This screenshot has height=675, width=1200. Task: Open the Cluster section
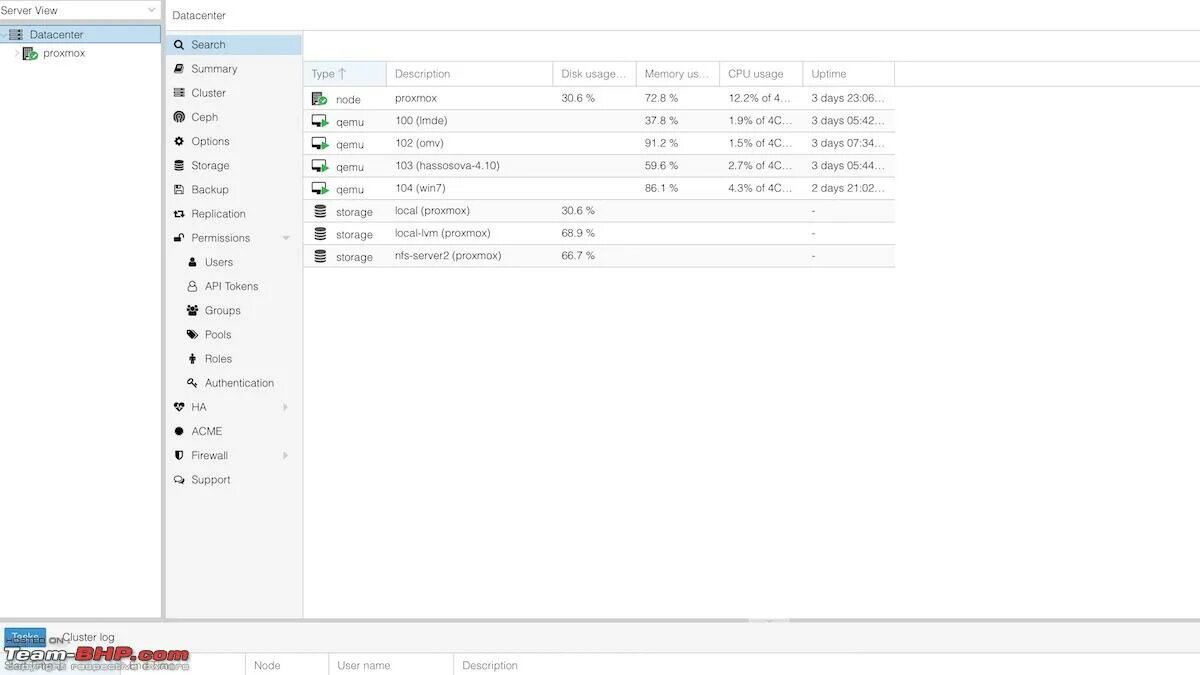coord(233,93)
